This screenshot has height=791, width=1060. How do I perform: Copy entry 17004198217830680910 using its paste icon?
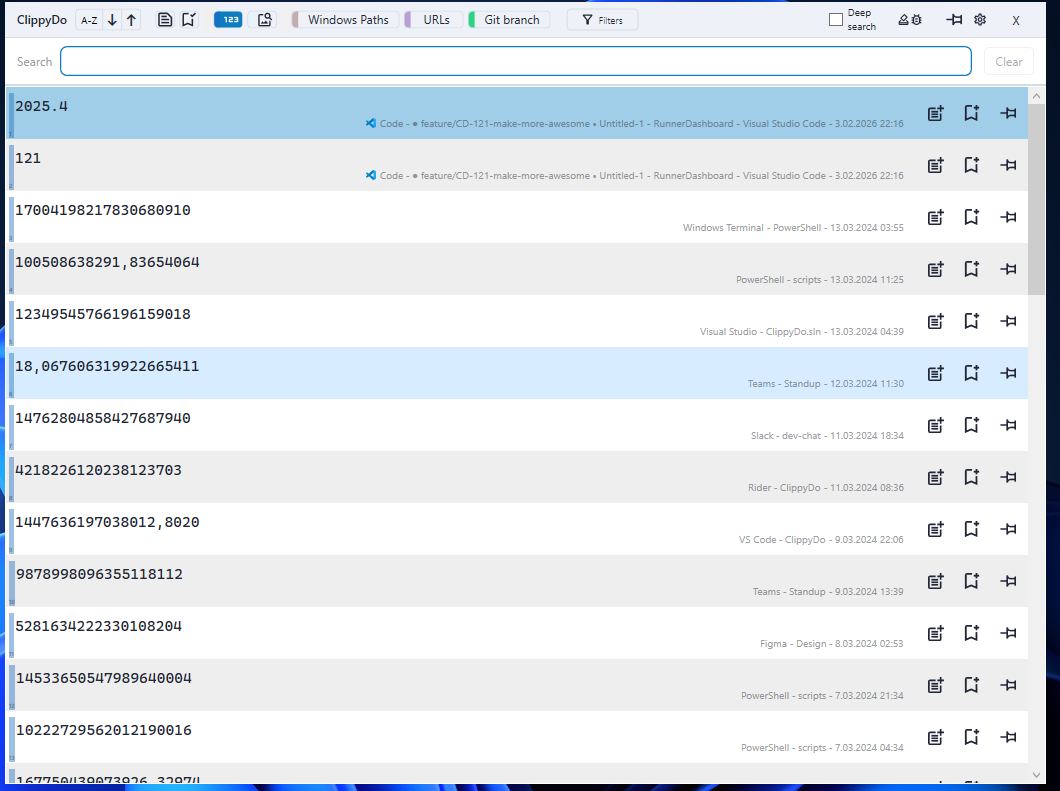pyautogui.click(x=935, y=217)
